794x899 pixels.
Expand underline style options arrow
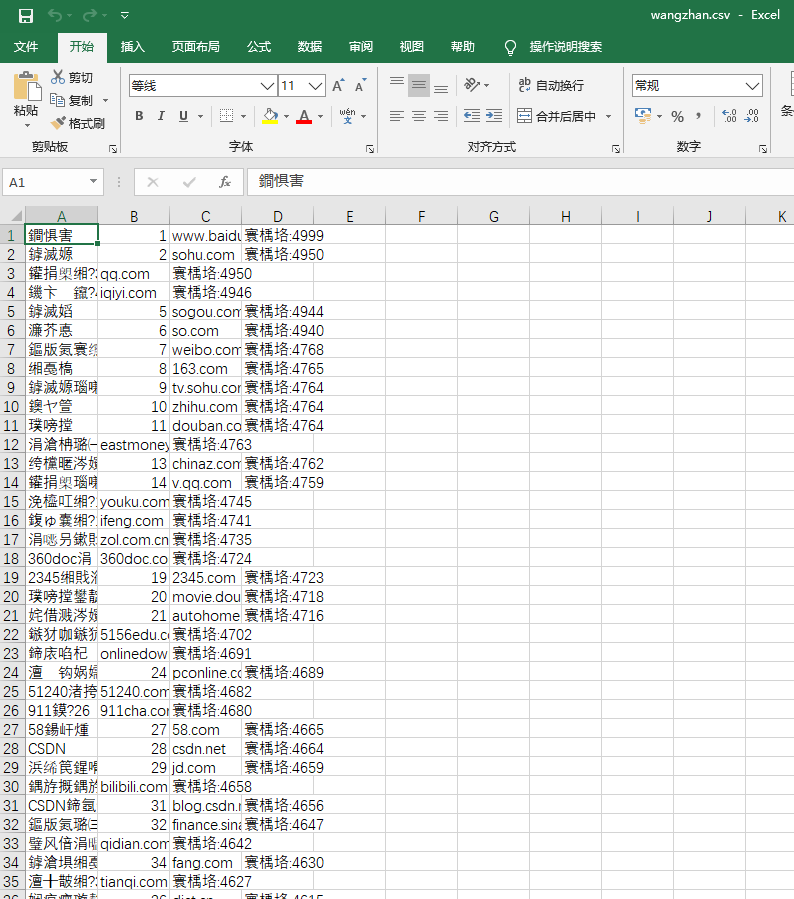[200, 116]
